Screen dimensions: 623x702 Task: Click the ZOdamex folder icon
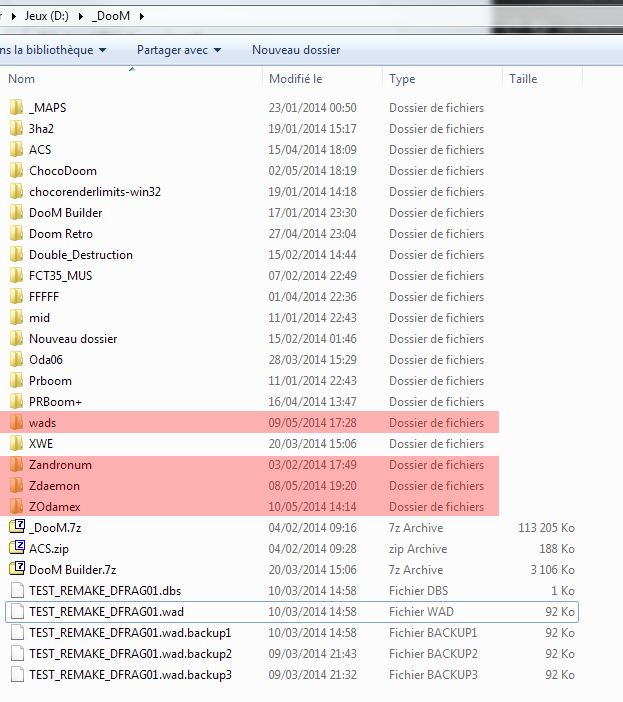click(x=17, y=507)
